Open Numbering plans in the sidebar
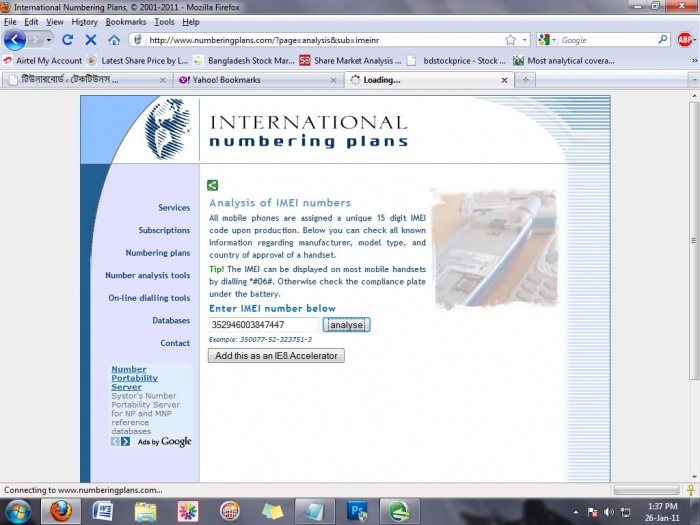The height and width of the screenshot is (525, 700). pos(158,253)
